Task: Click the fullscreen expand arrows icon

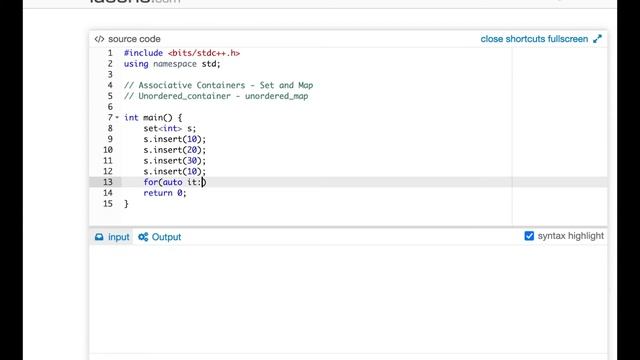Action: 598,39
